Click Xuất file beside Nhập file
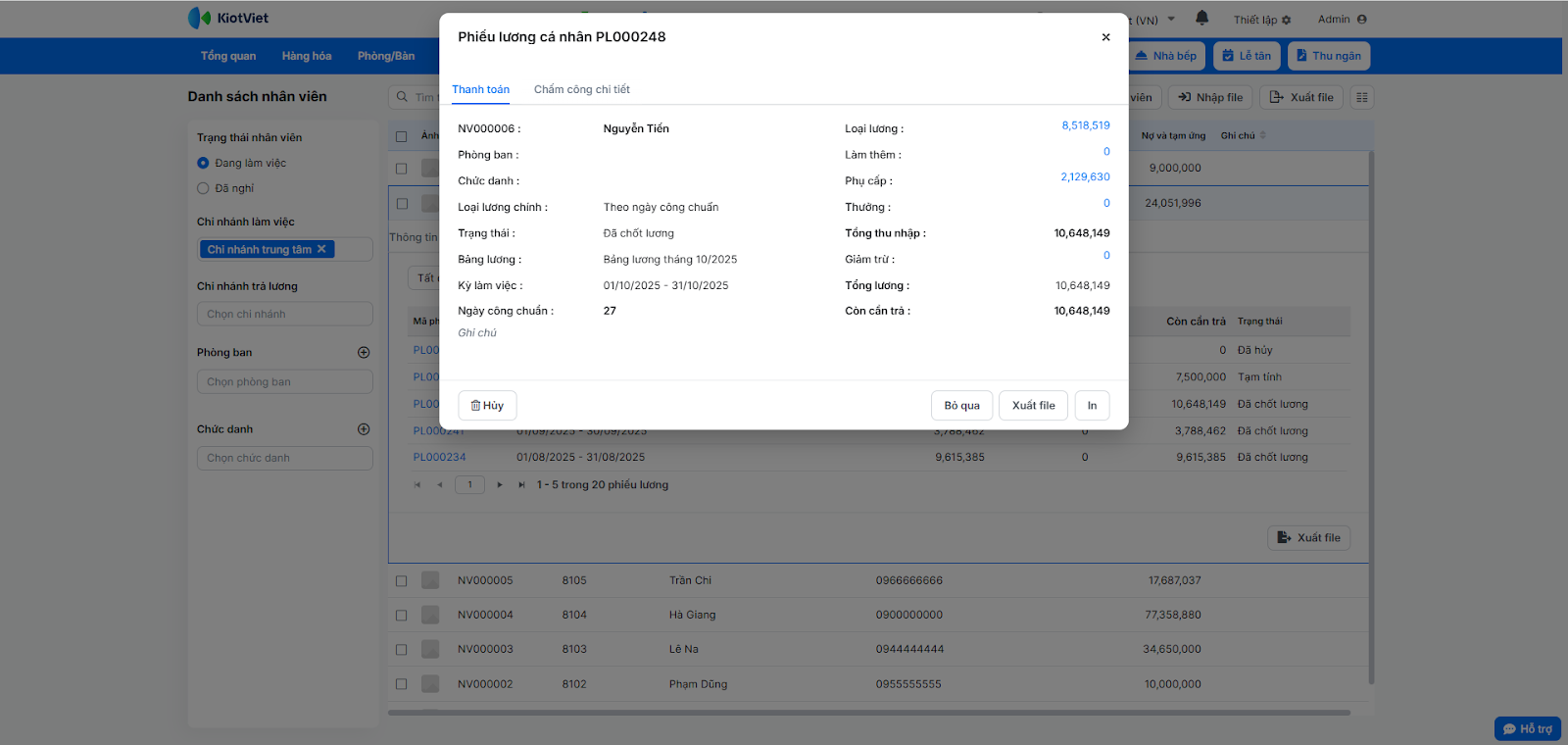This screenshot has height=745, width=1568. coord(1302,97)
